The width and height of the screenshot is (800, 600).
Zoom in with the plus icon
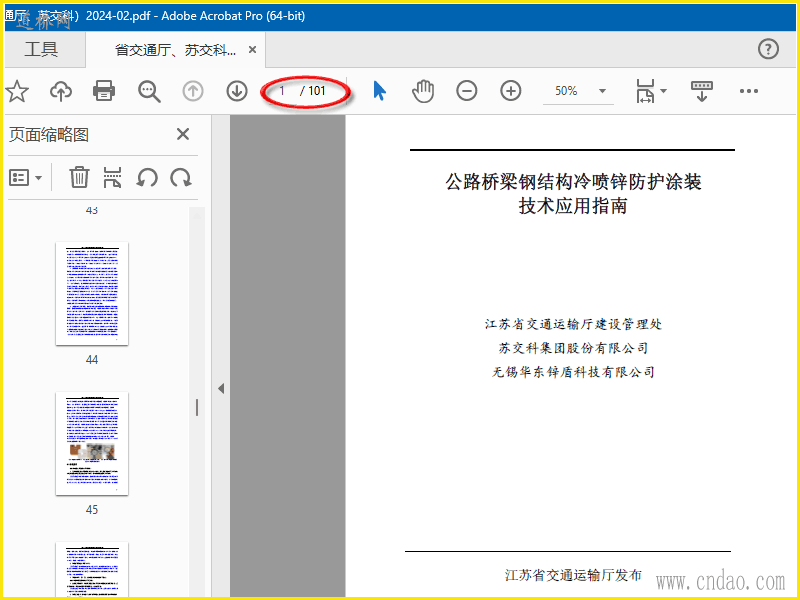click(x=510, y=91)
